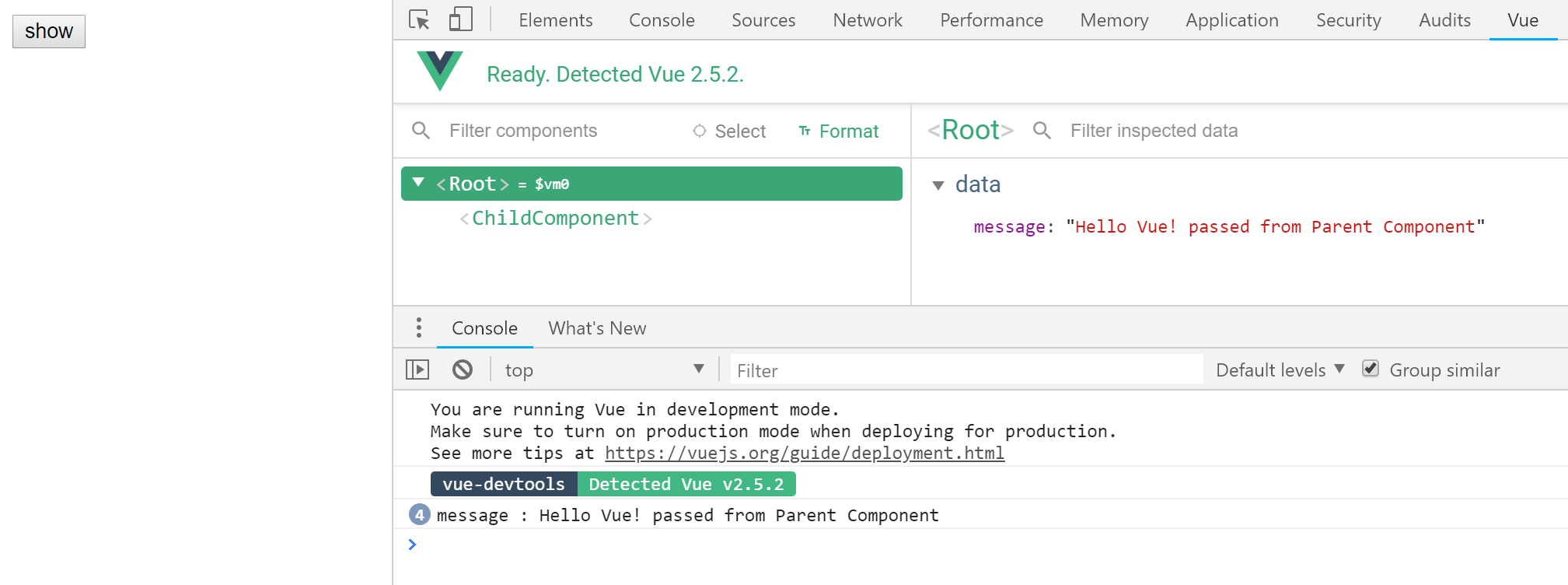Click the show button on the page

point(49,31)
